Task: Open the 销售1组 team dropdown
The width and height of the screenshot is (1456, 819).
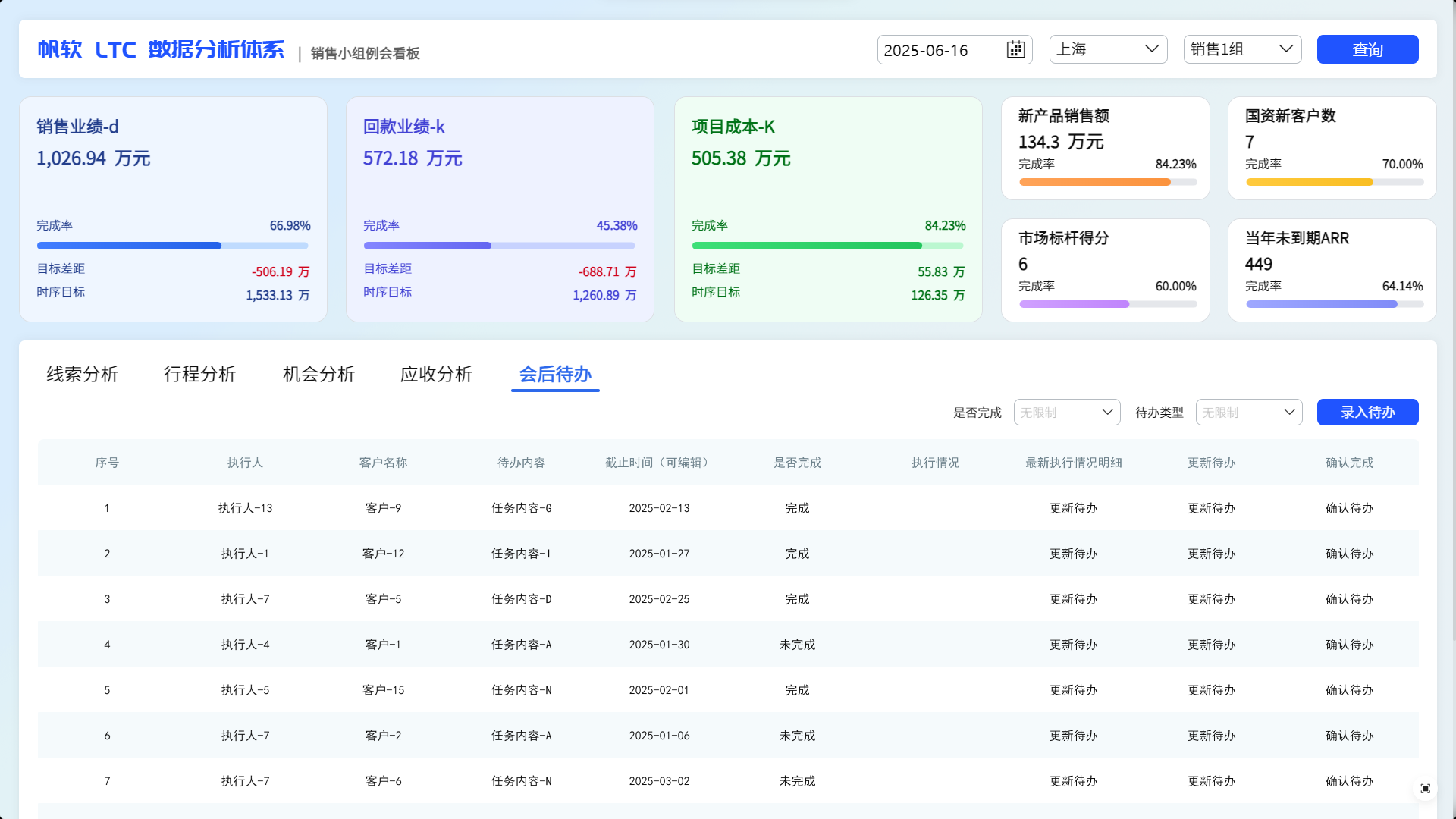Action: (1242, 50)
